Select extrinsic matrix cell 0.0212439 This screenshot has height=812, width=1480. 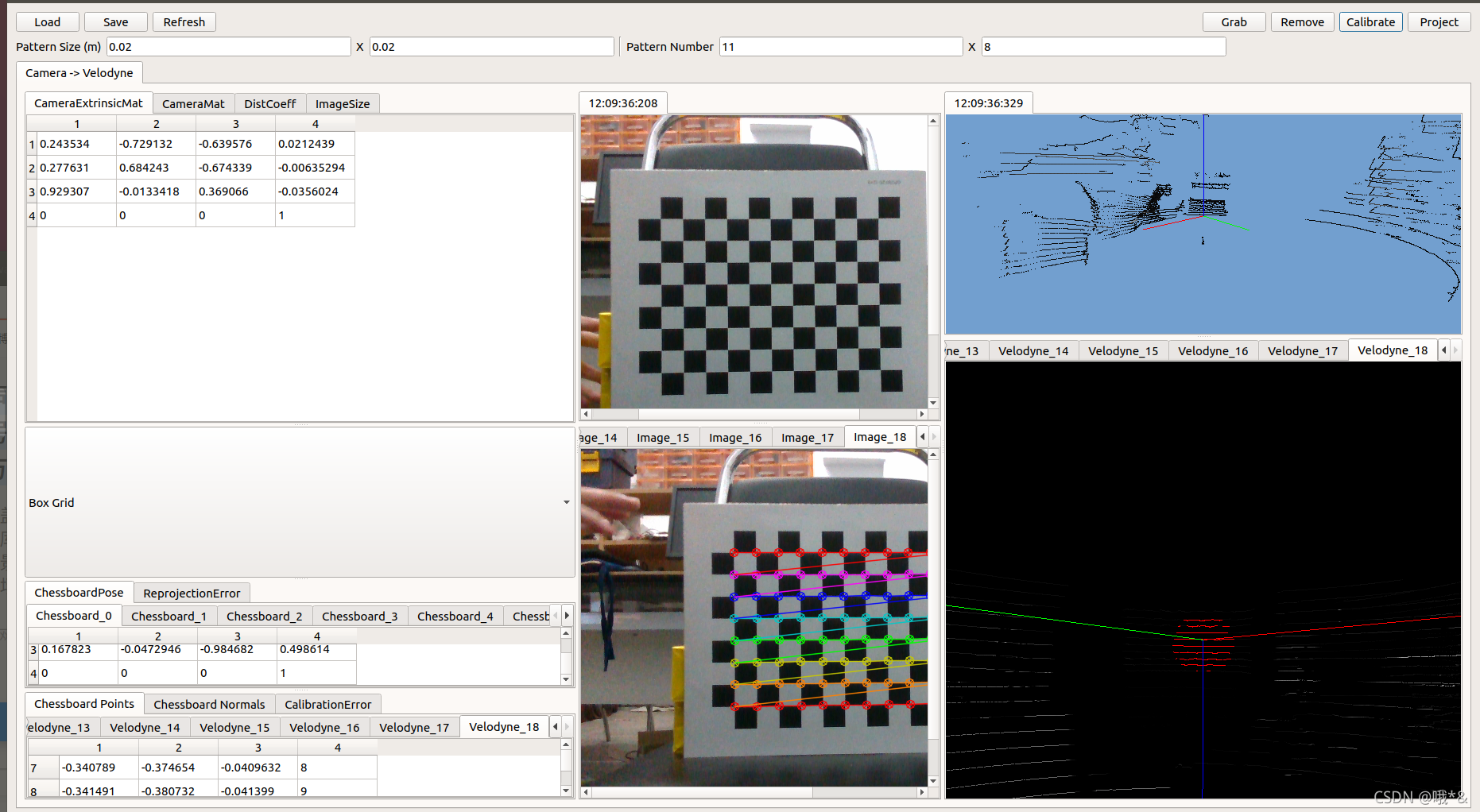coord(315,144)
